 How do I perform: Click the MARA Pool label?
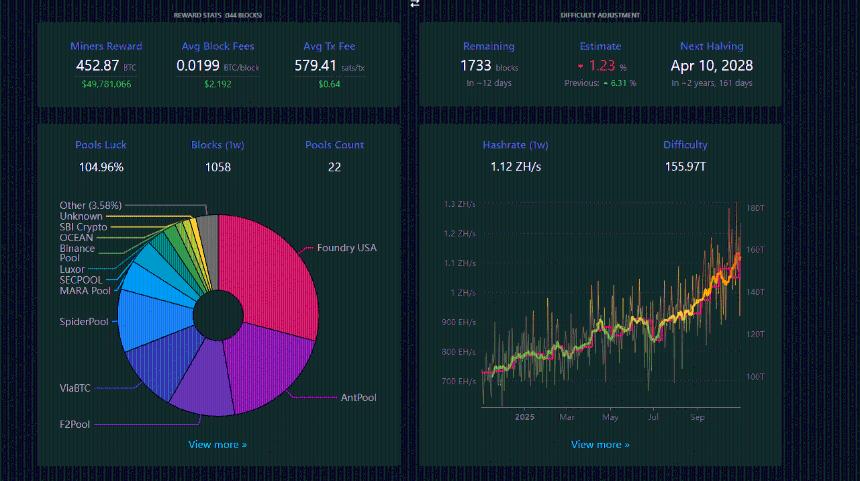point(85,291)
